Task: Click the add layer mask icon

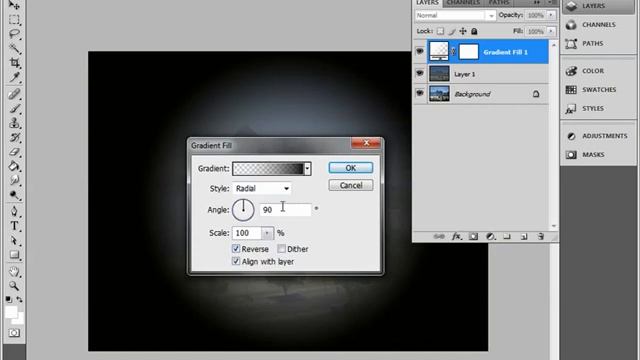Action: pyautogui.click(x=473, y=236)
